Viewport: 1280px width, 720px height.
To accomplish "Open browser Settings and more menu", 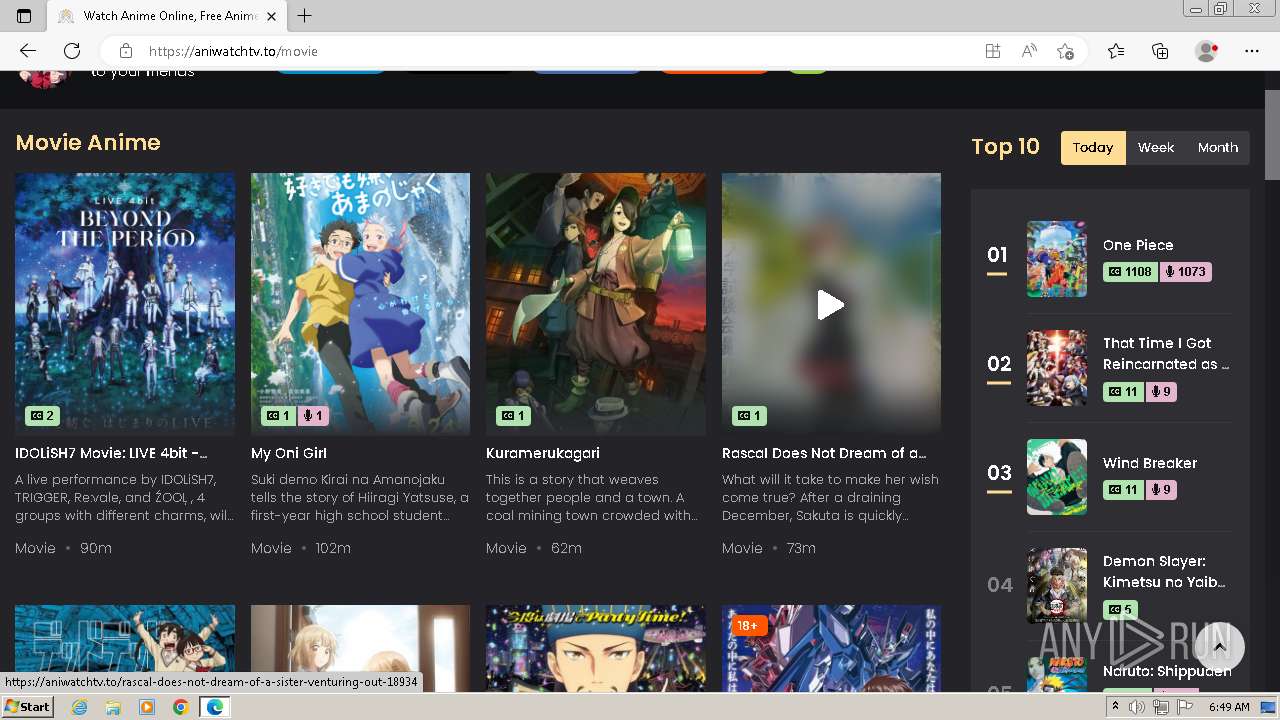I will 1252,51.
